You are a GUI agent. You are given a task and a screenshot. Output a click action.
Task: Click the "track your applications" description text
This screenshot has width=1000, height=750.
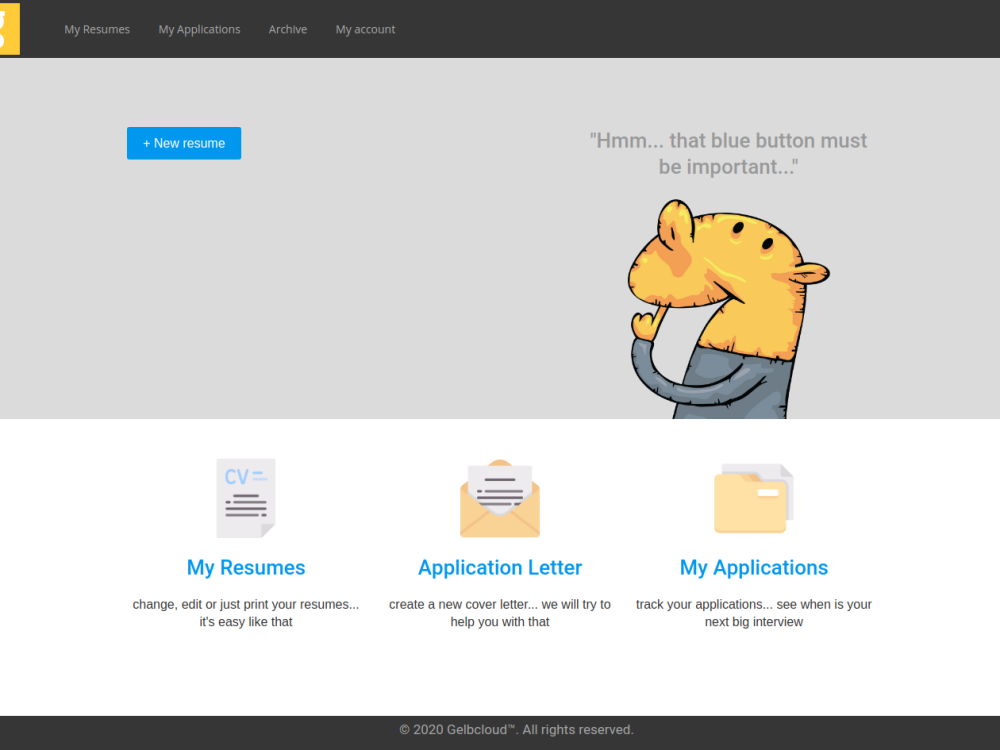click(754, 613)
